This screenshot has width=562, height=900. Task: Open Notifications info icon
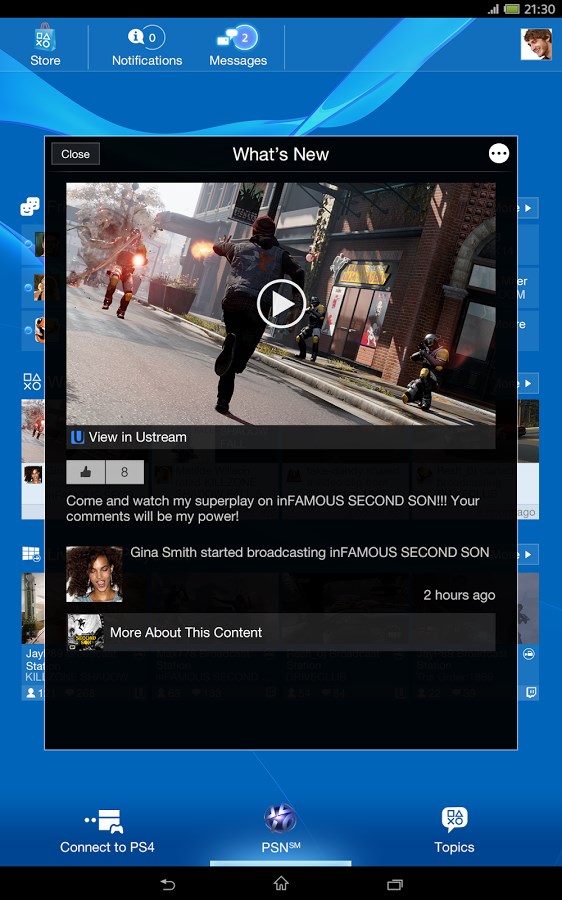(x=135, y=36)
